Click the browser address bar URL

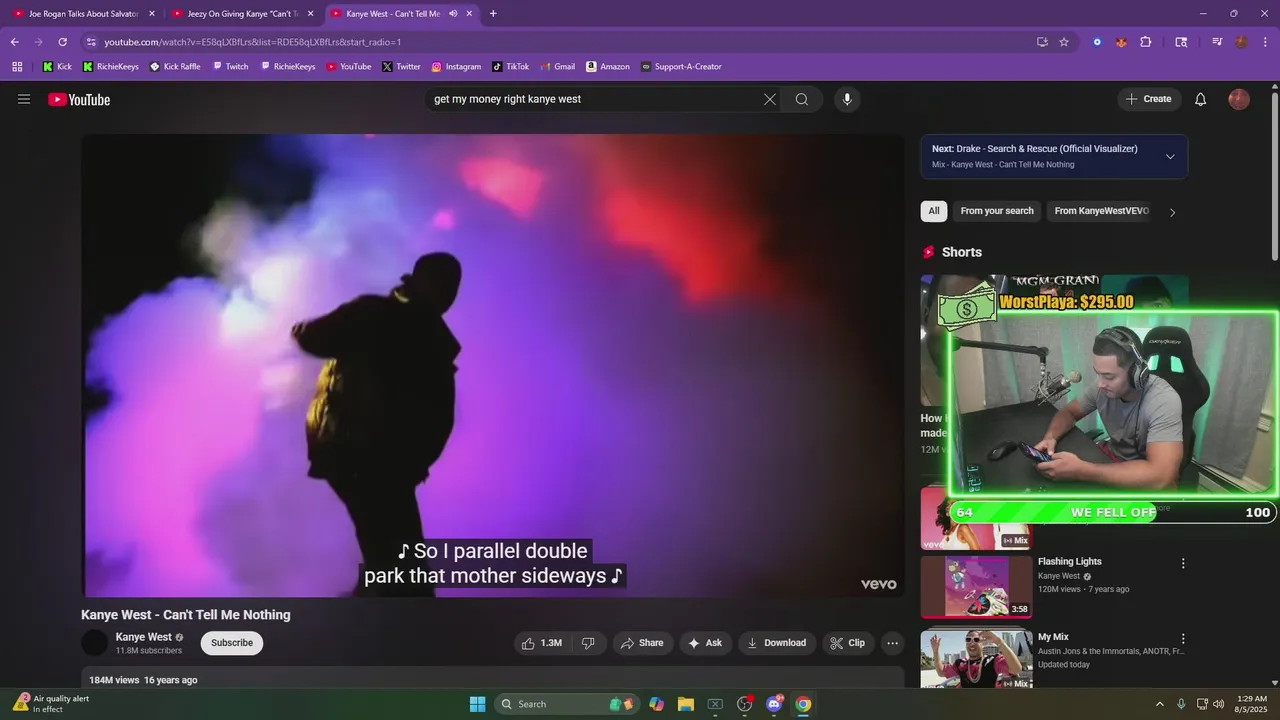(x=252, y=42)
